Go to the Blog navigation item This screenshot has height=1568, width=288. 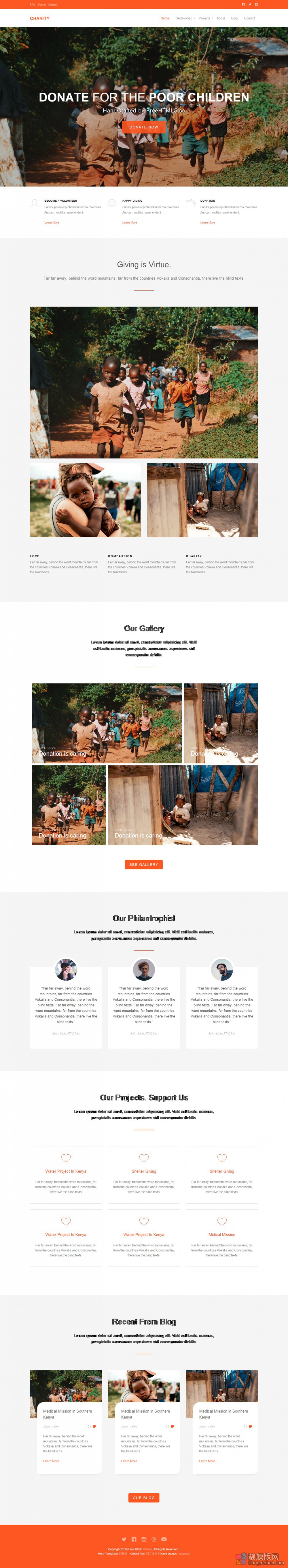tap(234, 18)
